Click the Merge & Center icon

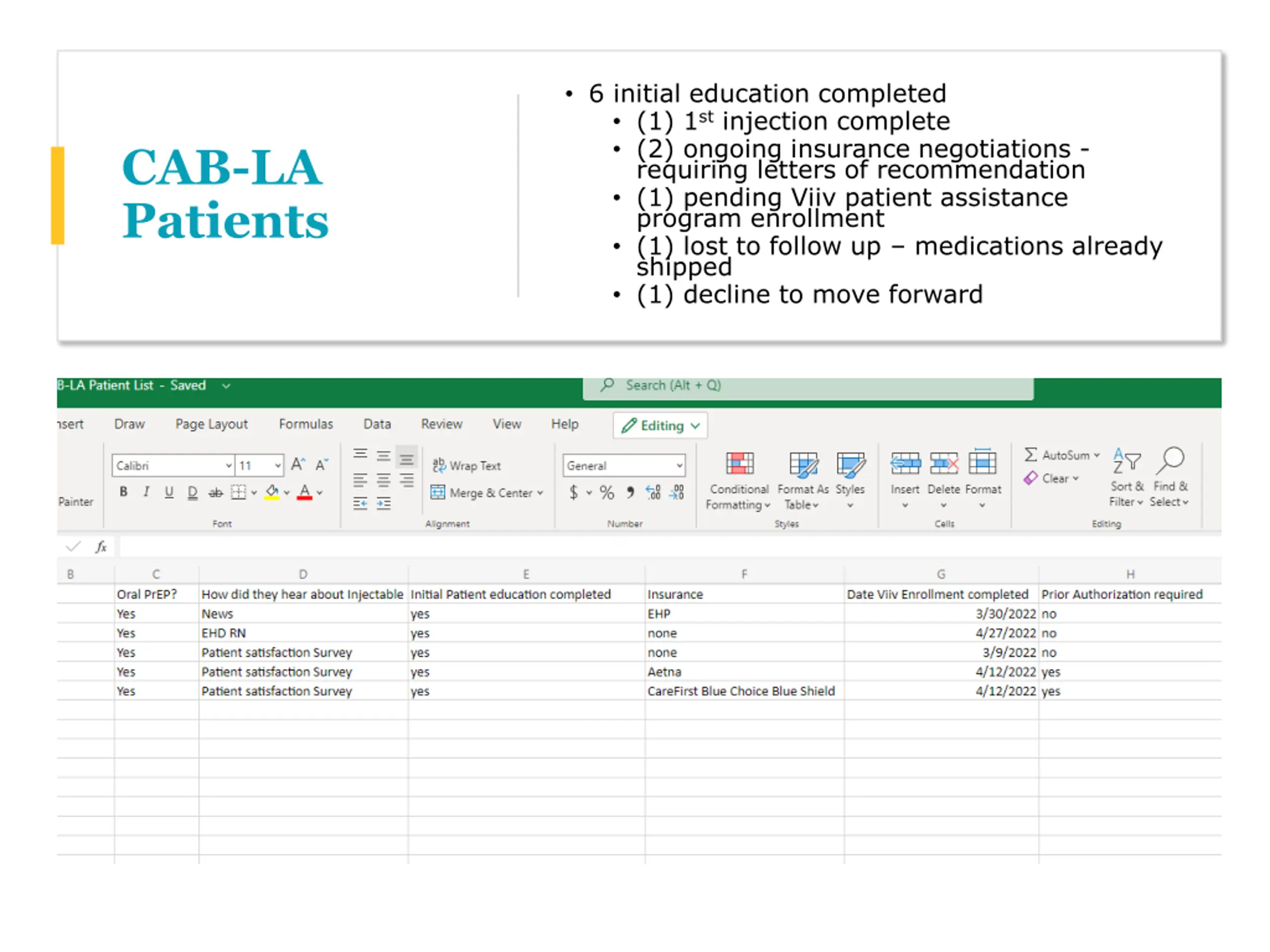[x=438, y=492]
